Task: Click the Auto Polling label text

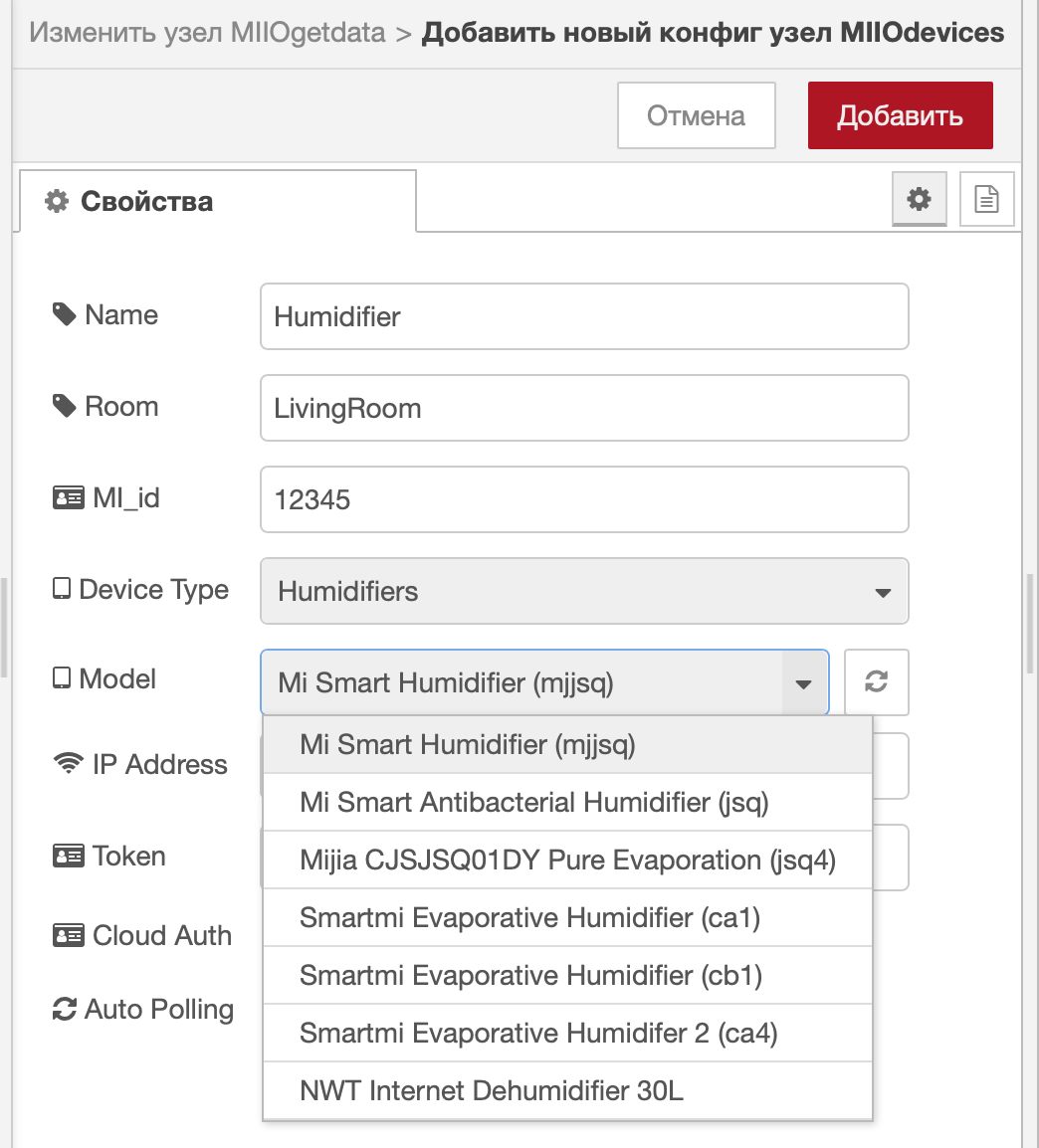Action: pyautogui.click(x=159, y=1009)
